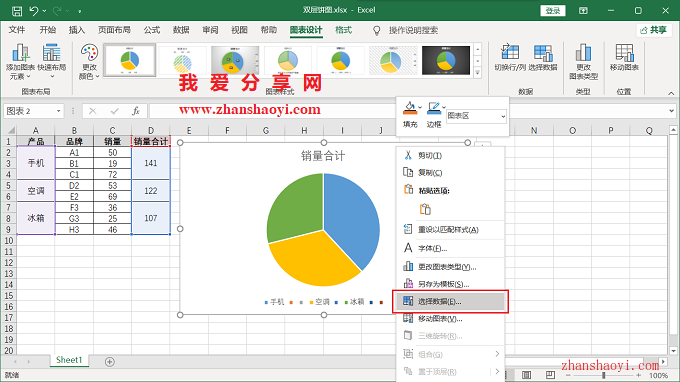Click the select-all corner triangle
The width and height of the screenshot is (680, 382).
coord(11,130)
